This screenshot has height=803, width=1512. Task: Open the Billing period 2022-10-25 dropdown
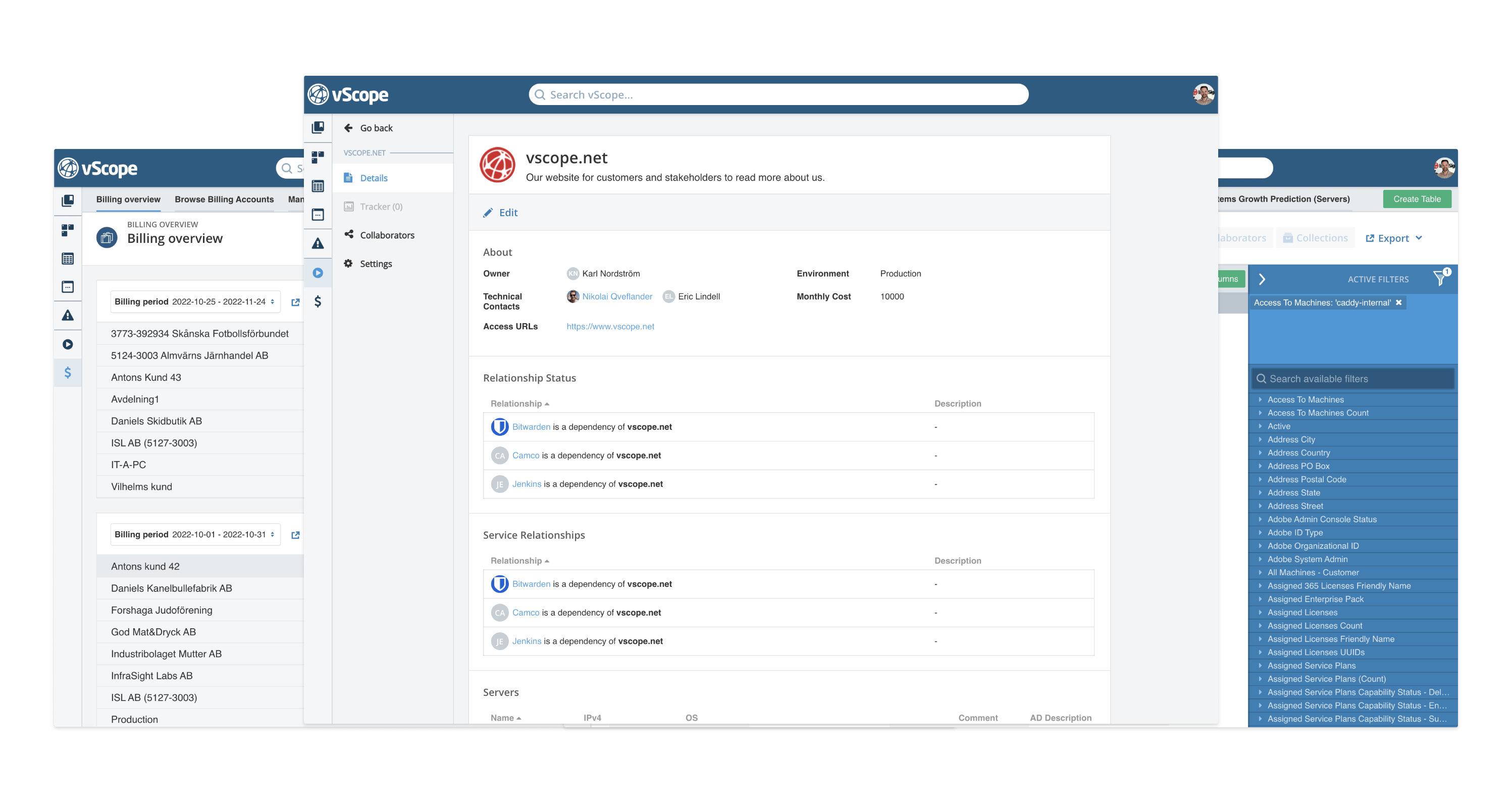[x=195, y=302]
